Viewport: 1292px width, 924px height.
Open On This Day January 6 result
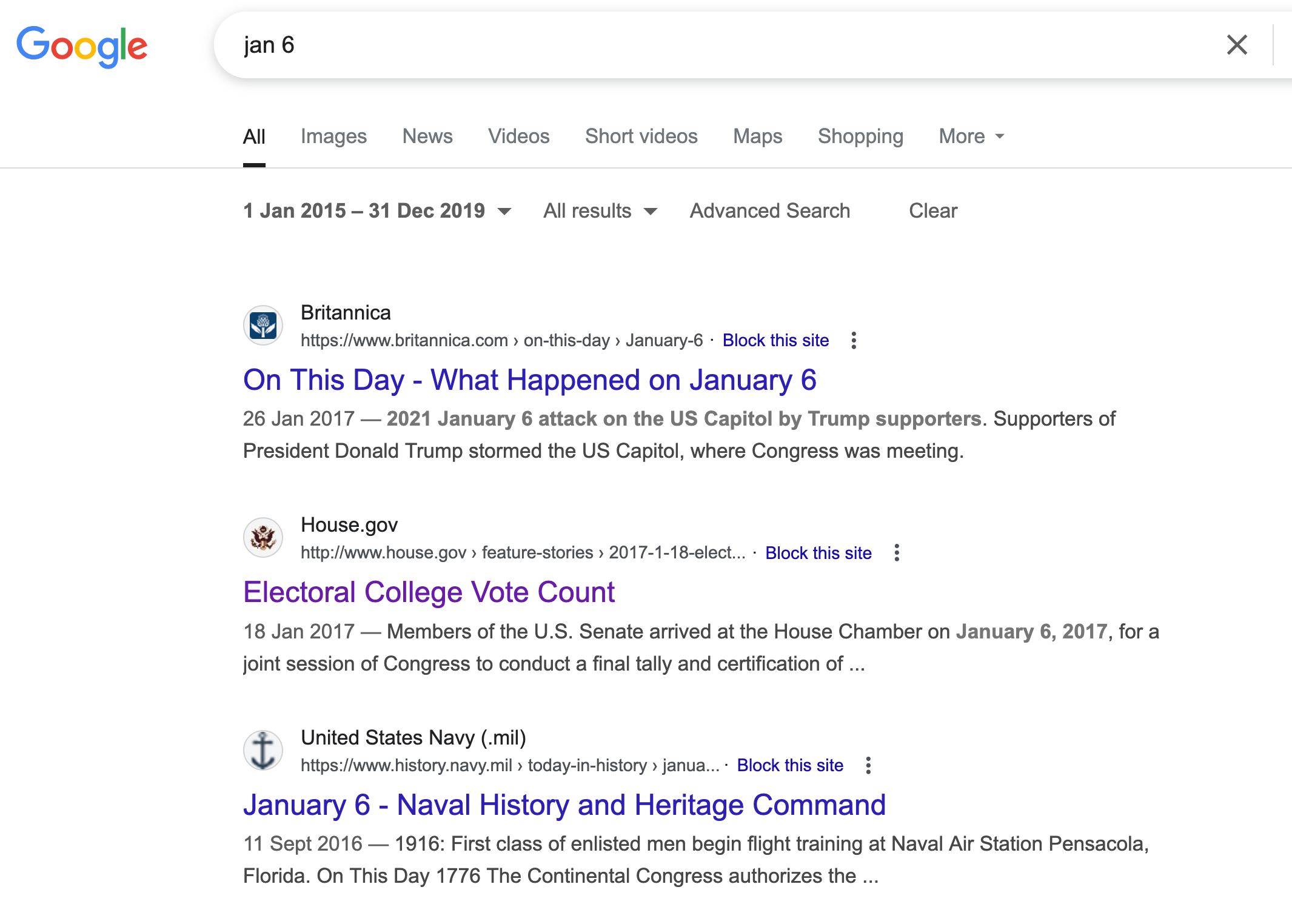click(x=529, y=380)
